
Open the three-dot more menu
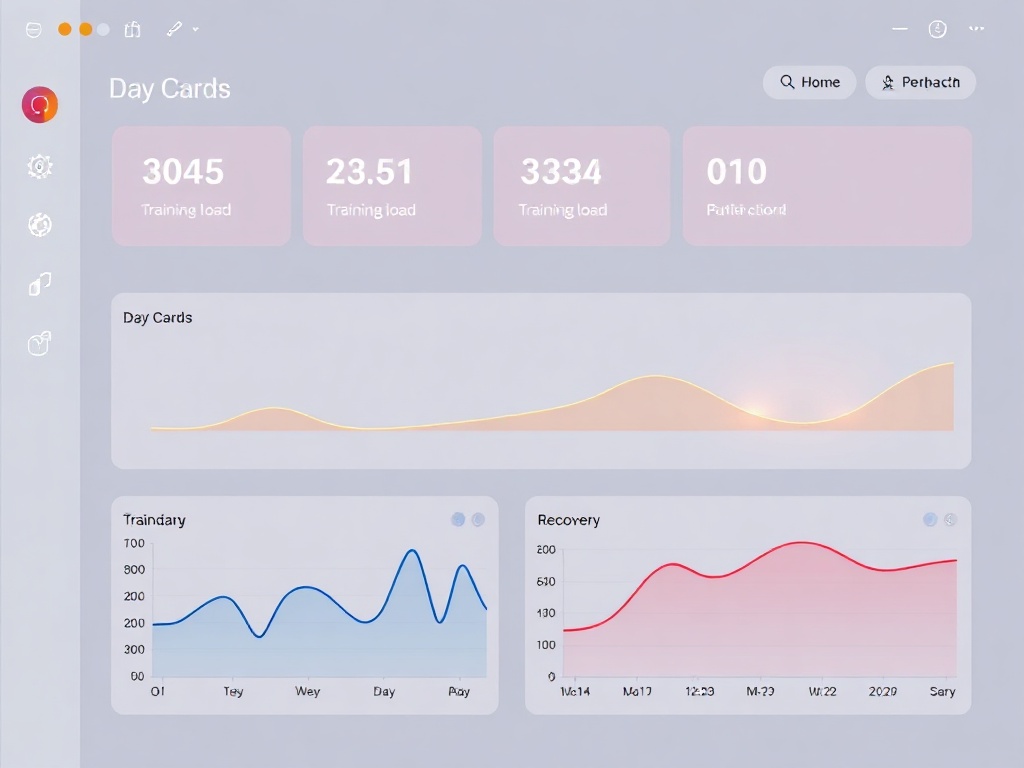tap(977, 29)
